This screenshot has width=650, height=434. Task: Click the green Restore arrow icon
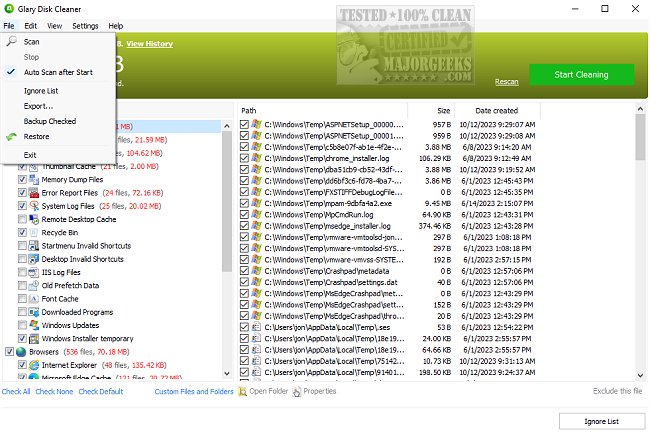coord(12,136)
